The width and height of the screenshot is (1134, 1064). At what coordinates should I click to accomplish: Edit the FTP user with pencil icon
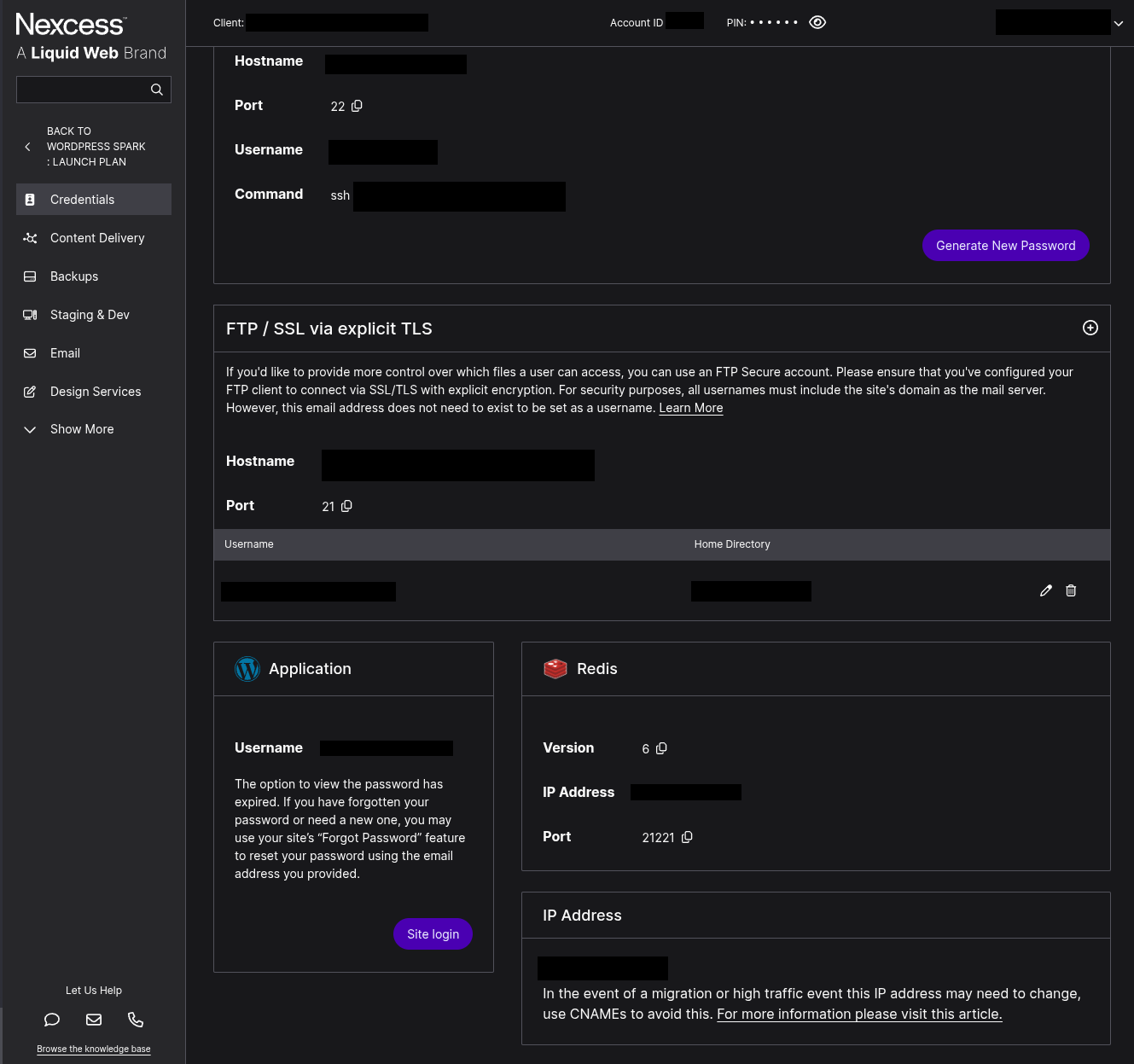(x=1046, y=590)
